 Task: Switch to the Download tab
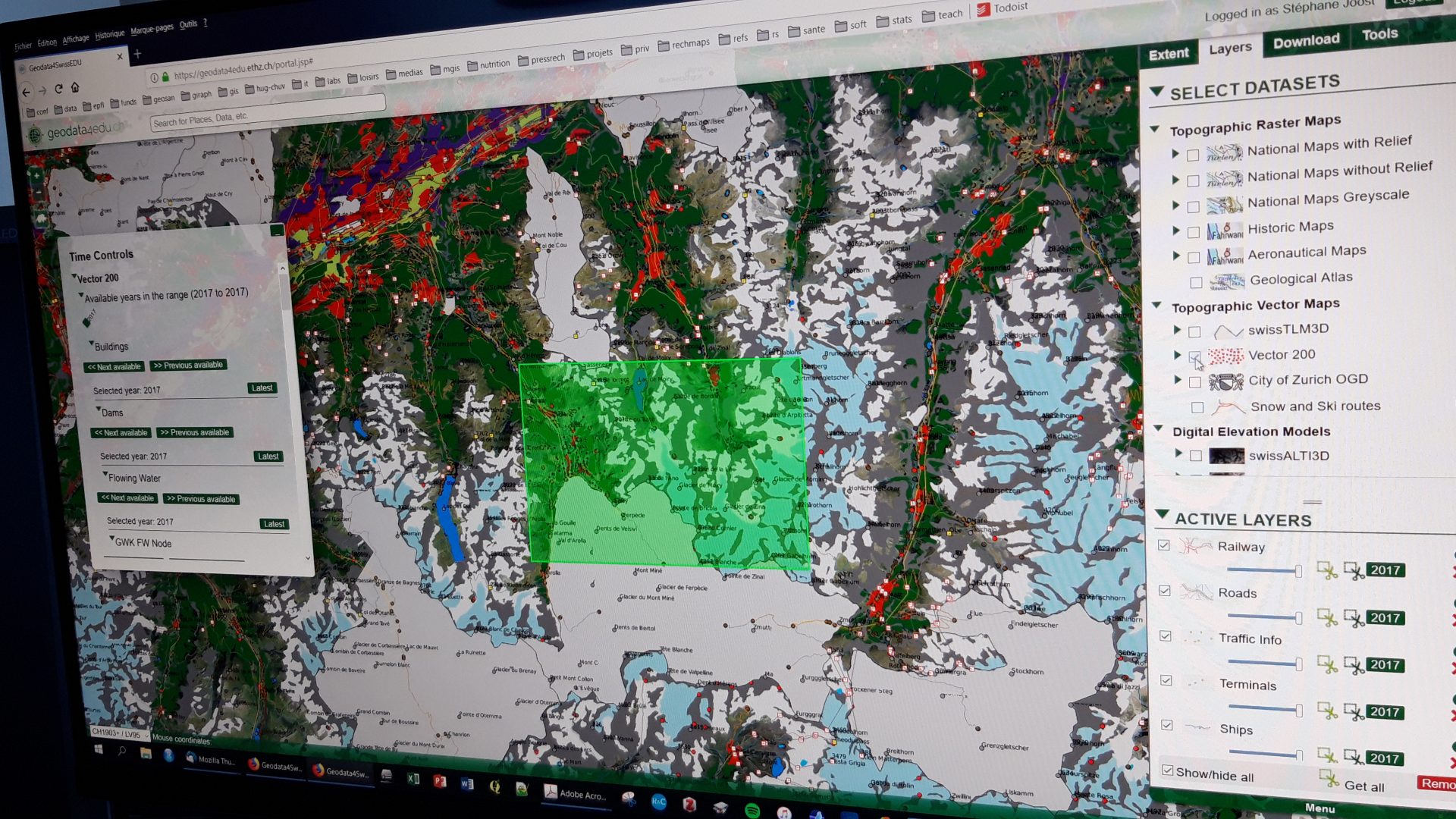(1305, 39)
